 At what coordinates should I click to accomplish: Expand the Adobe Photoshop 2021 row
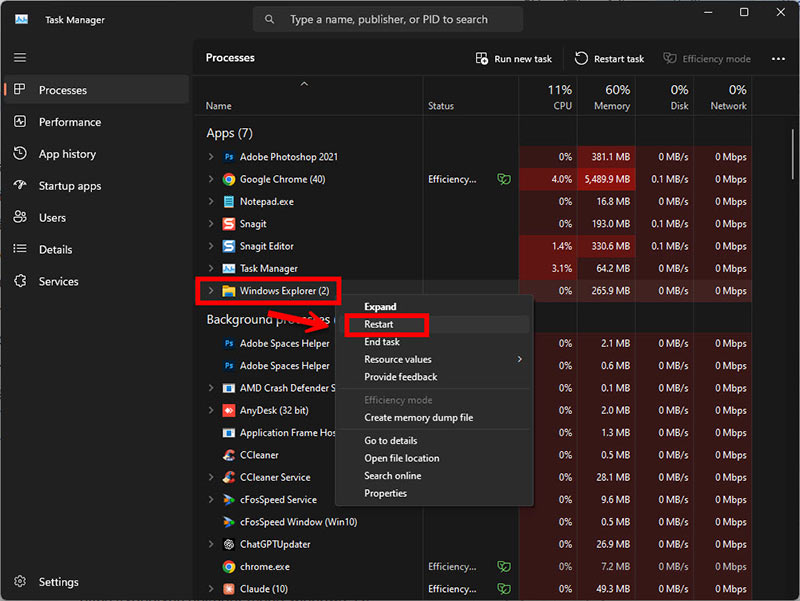(x=211, y=157)
